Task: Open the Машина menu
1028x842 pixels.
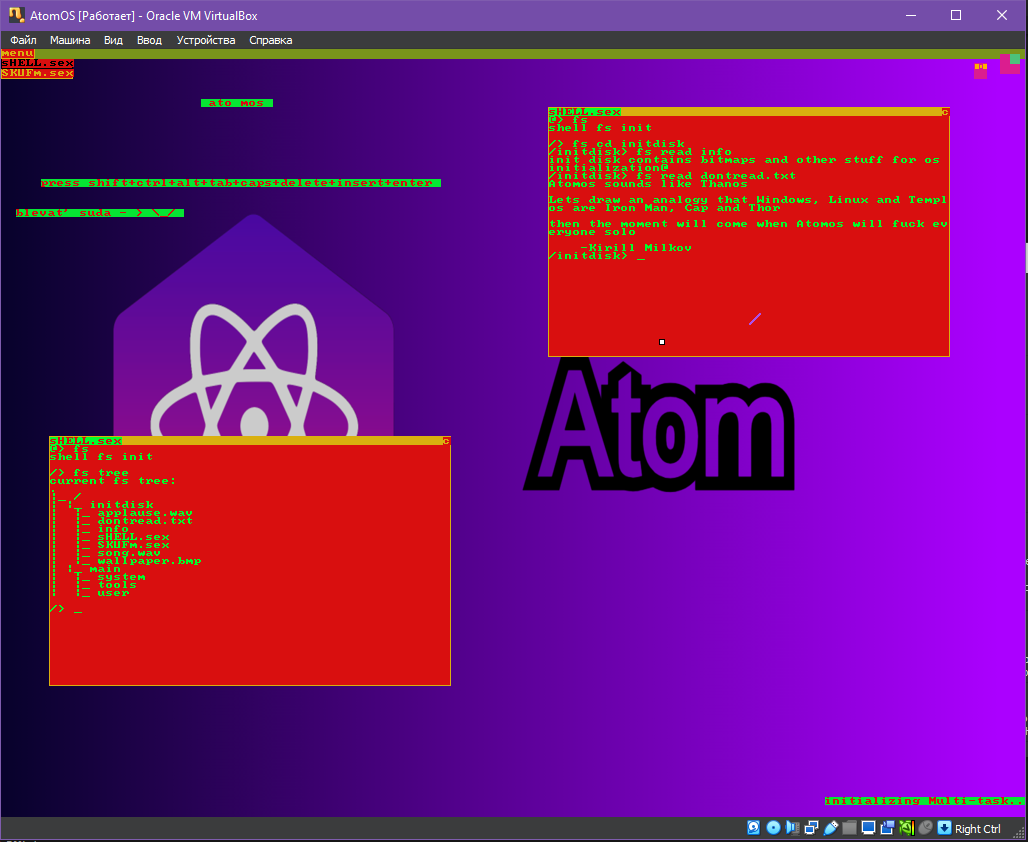Action: click(70, 40)
